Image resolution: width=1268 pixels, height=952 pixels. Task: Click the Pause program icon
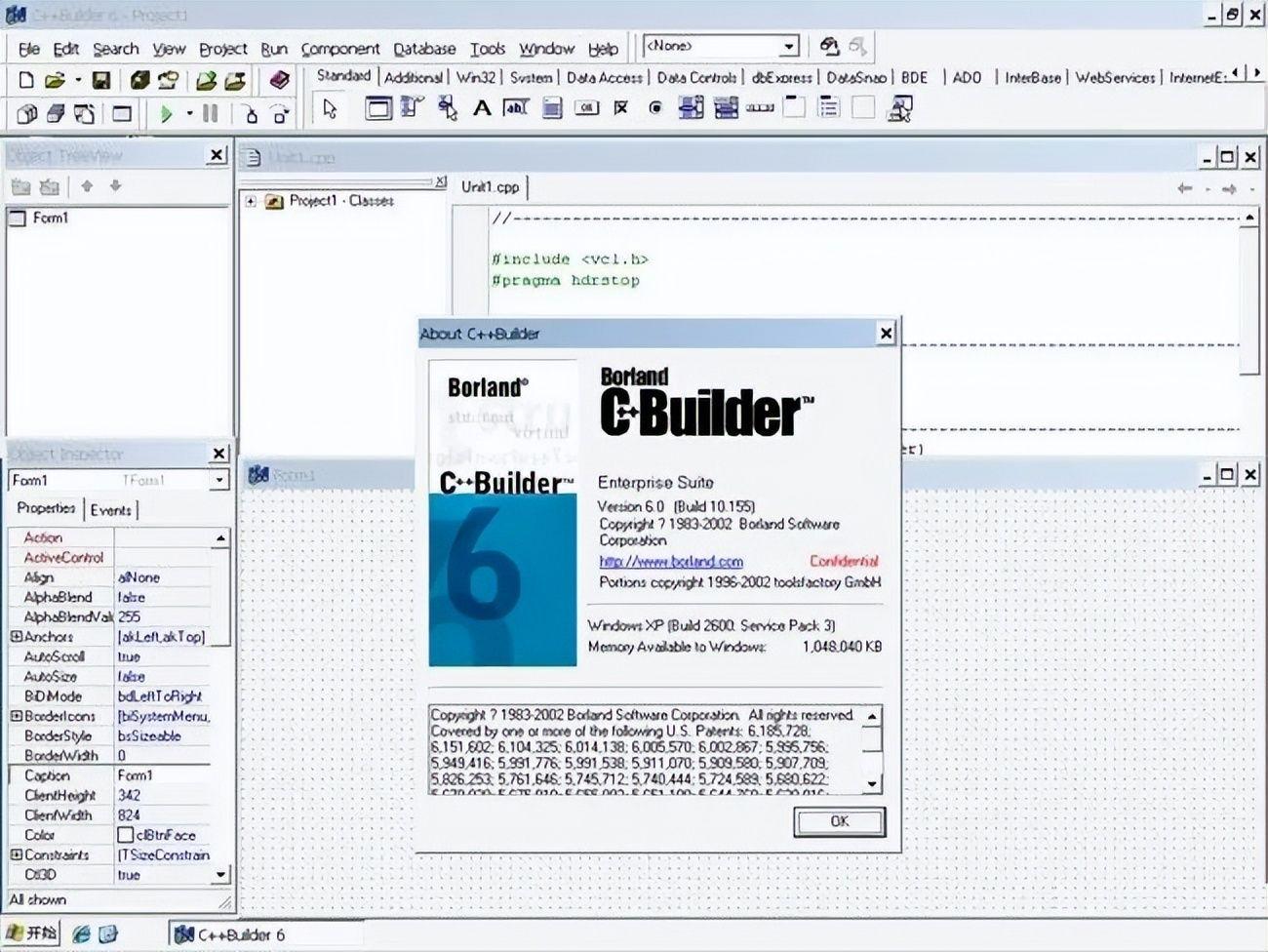210,114
